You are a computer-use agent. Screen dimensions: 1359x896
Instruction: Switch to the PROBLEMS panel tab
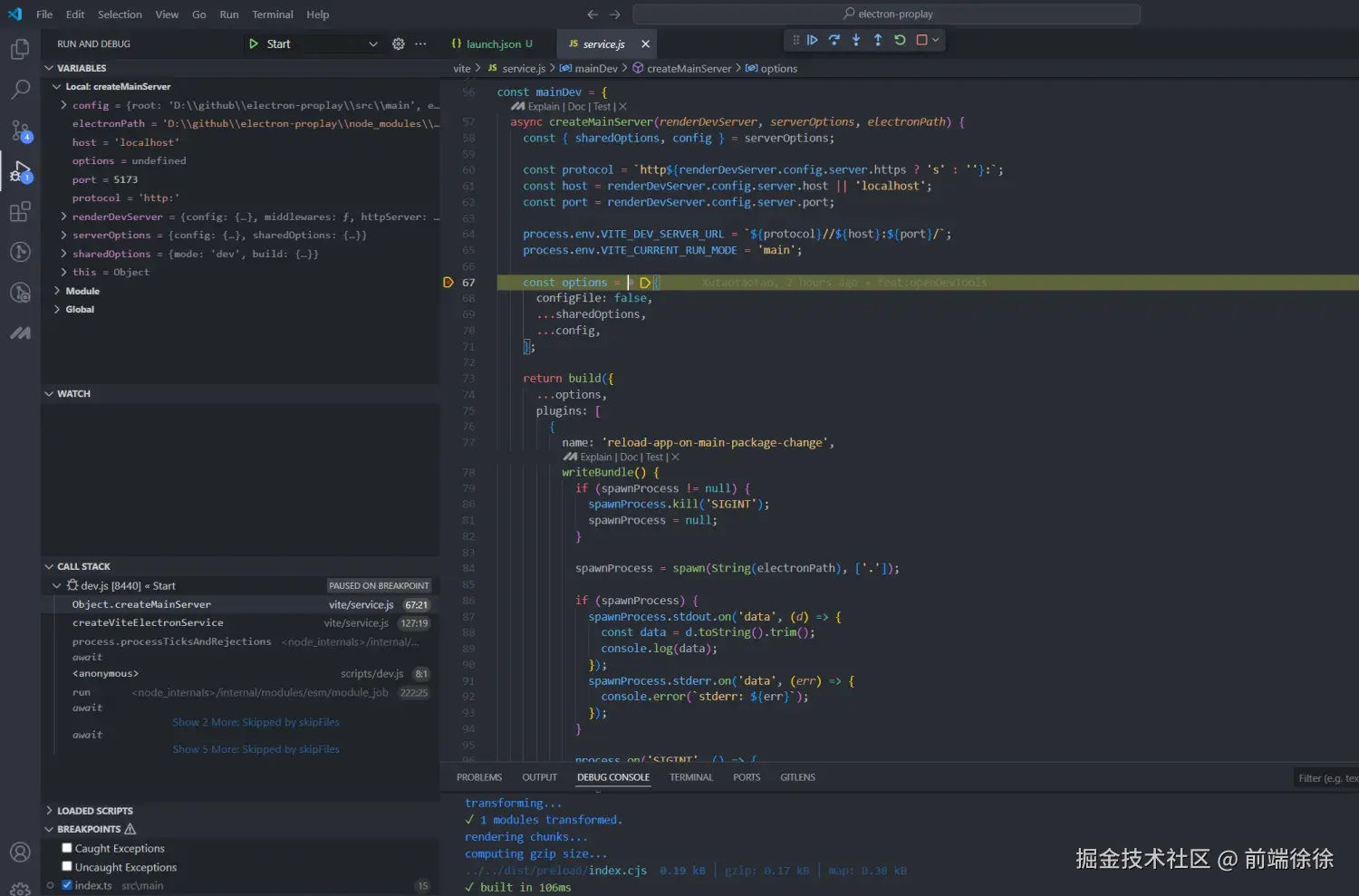479,777
